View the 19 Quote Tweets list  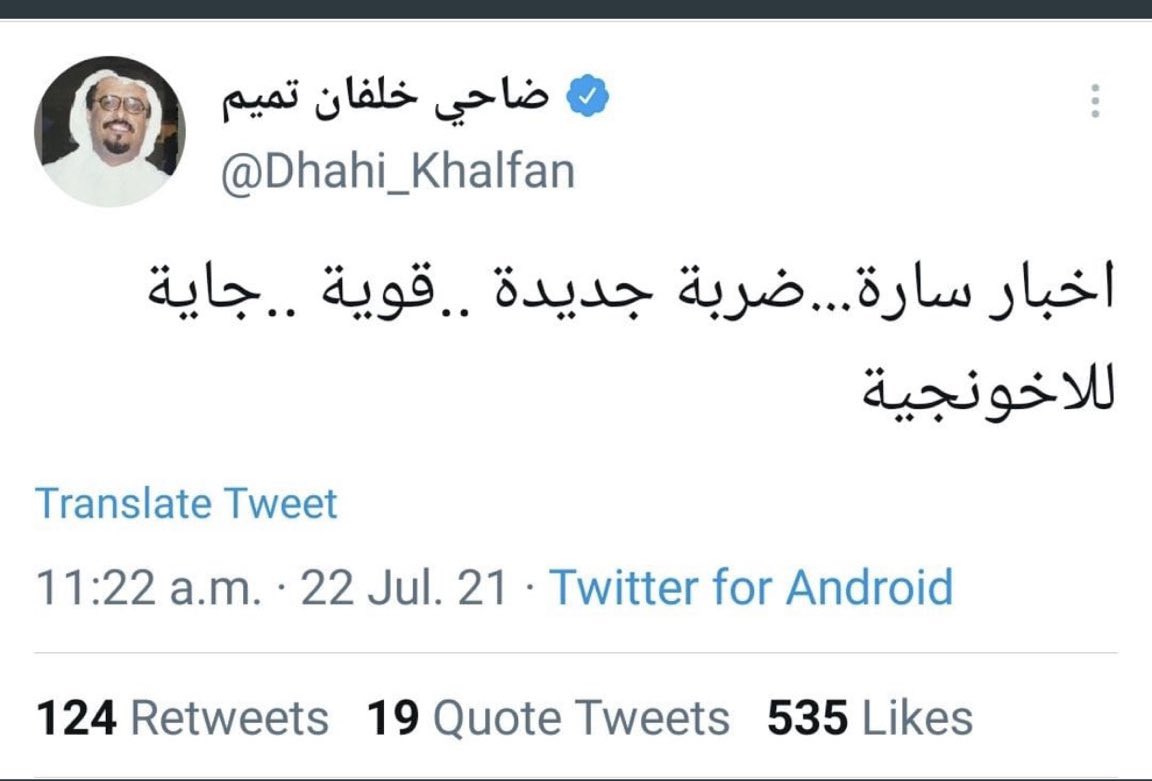click(x=548, y=718)
